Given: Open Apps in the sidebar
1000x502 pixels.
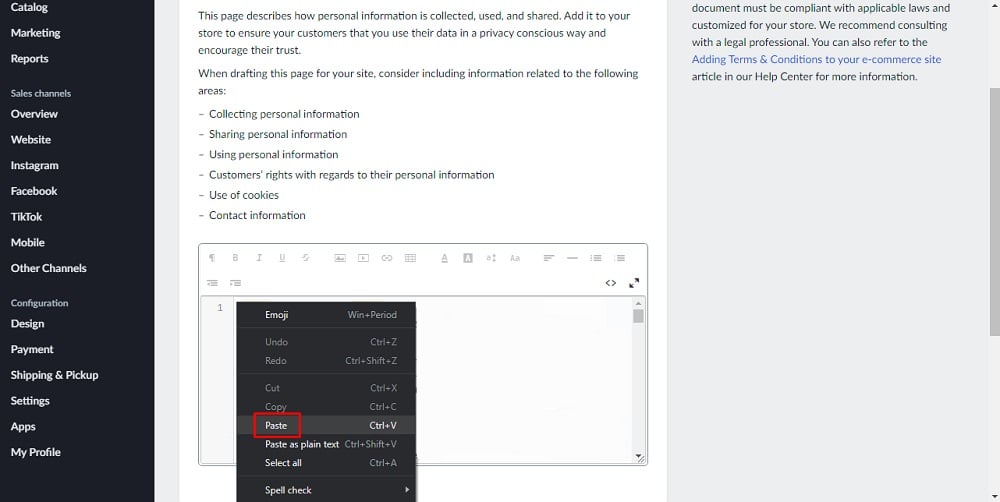Looking at the screenshot, I should 23,427.
